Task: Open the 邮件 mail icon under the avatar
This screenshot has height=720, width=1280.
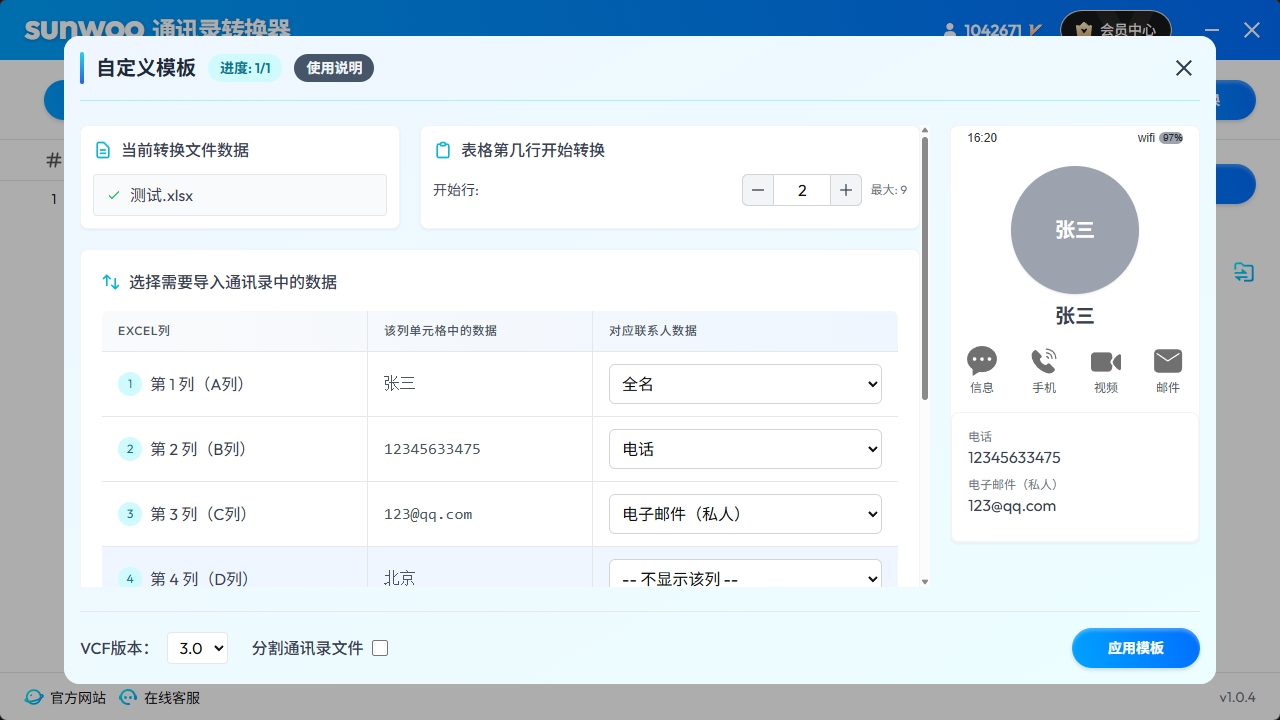Action: pos(1167,362)
